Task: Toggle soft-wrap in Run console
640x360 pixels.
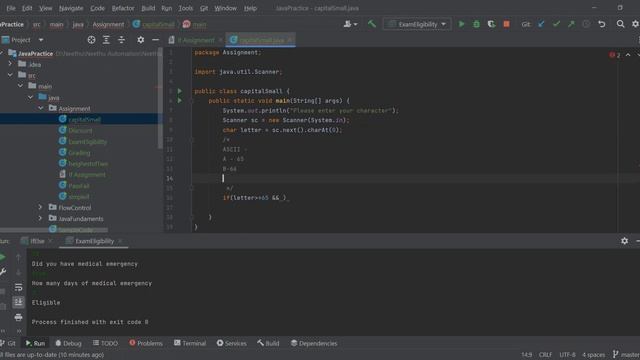Action: 18,287
